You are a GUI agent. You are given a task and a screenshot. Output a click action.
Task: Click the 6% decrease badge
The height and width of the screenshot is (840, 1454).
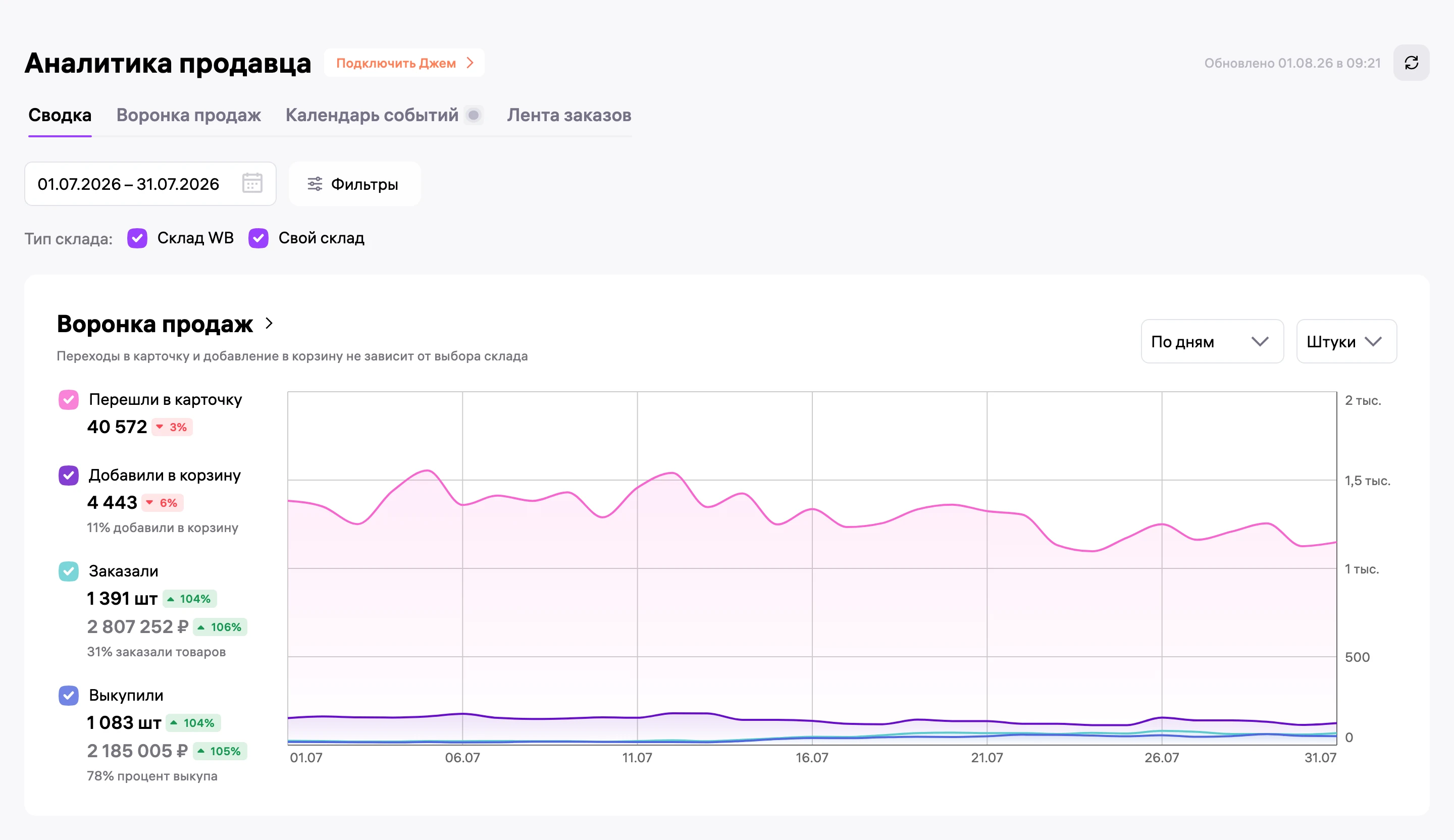tap(163, 503)
